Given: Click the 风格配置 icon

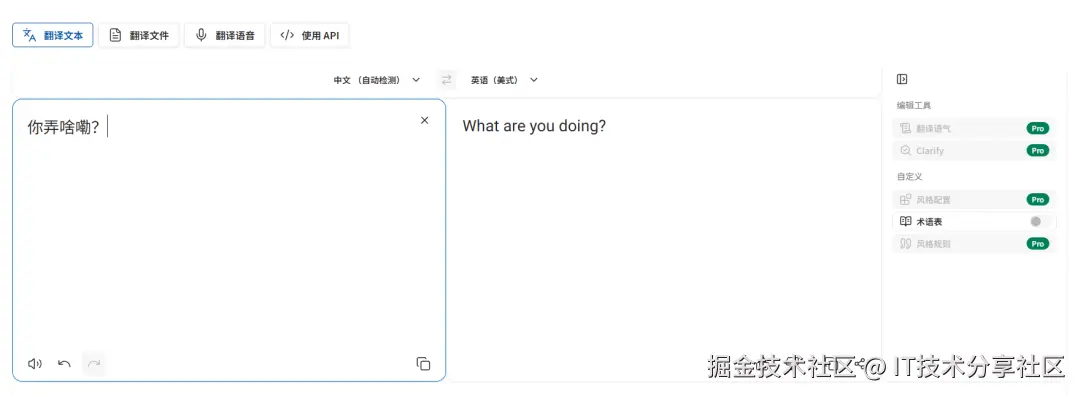Looking at the screenshot, I should click(905, 200).
